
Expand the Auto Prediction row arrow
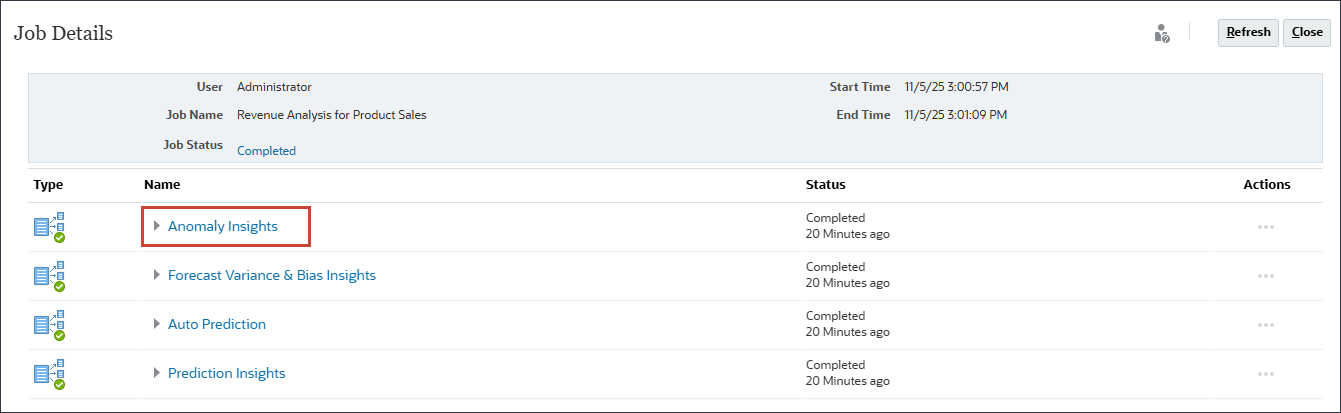tap(157, 324)
